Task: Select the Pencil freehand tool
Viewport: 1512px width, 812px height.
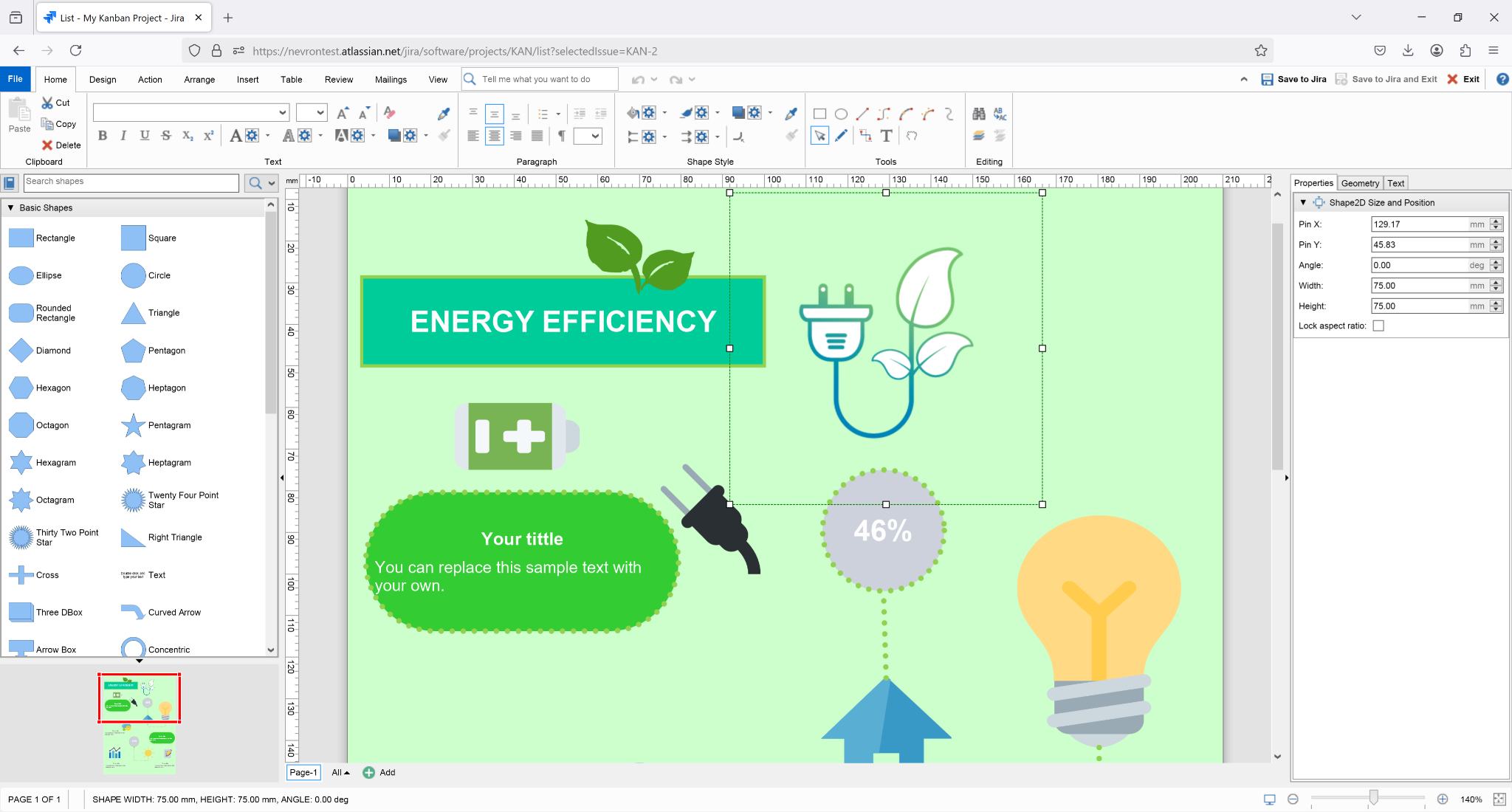Action: (x=841, y=136)
